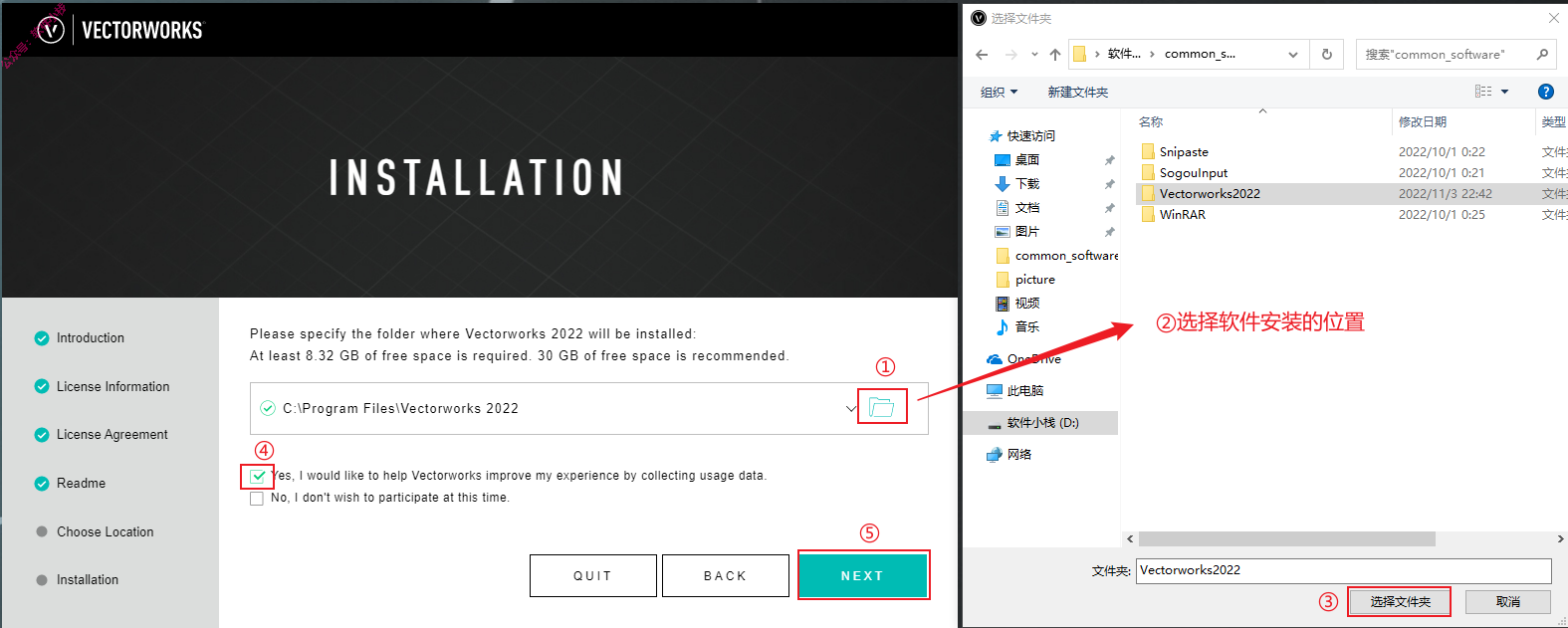Image resolution: width=1568 pixels, height=628 pixels.
Task: Open 文档 in quick access
Action: coord(1027,208)
